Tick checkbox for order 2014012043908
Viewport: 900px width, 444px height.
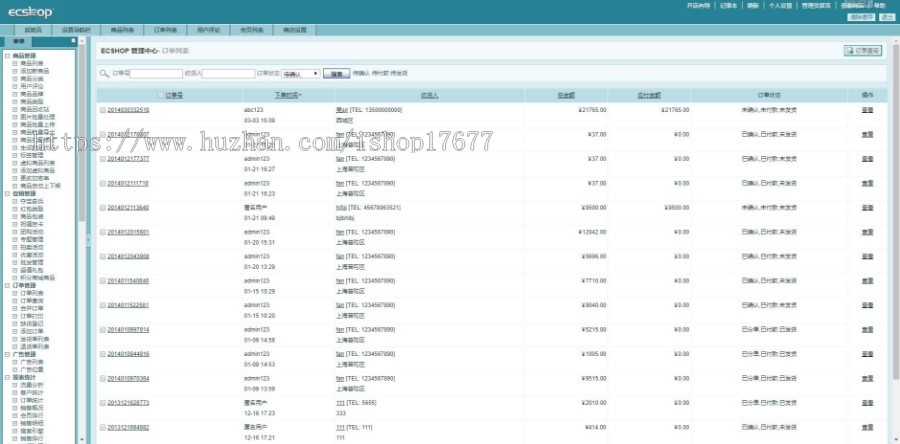tap(103, 256)
